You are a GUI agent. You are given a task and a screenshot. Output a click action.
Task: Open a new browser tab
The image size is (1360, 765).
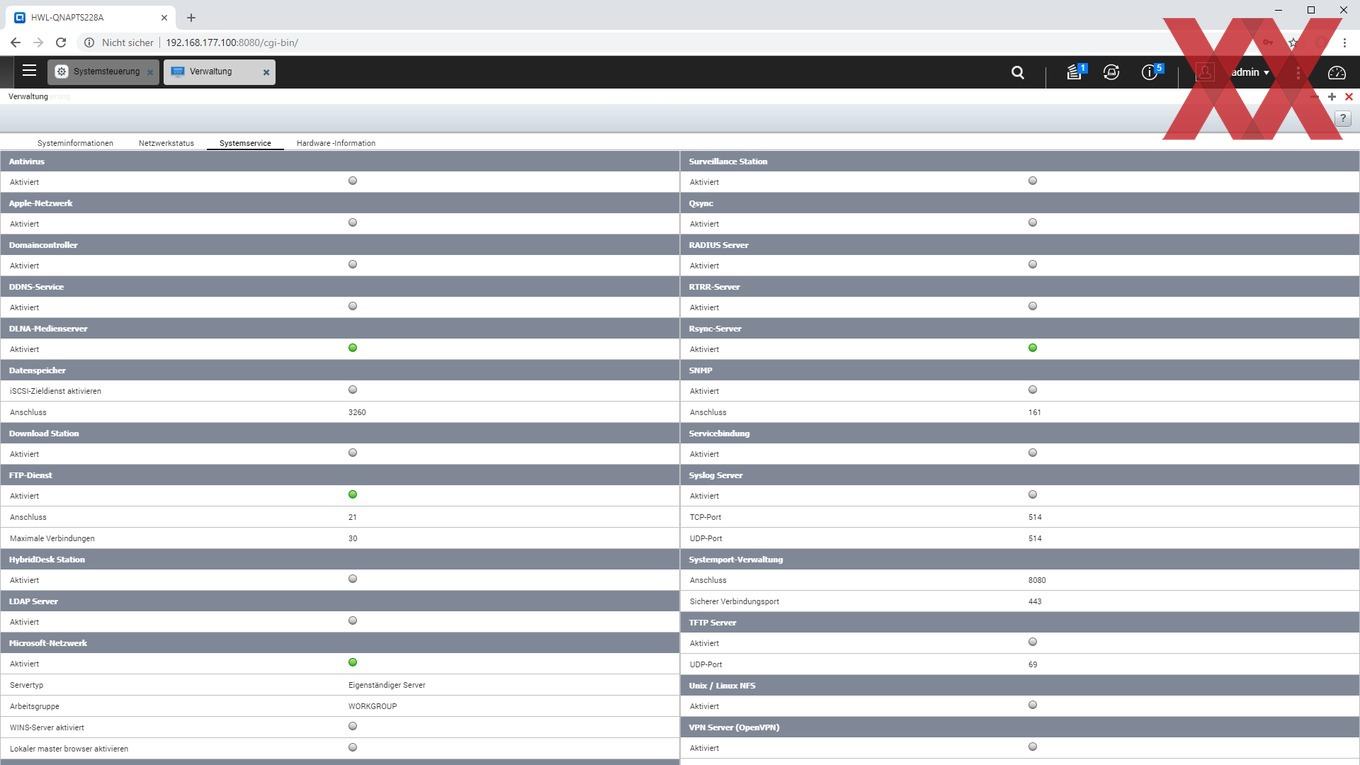(191, 17)
